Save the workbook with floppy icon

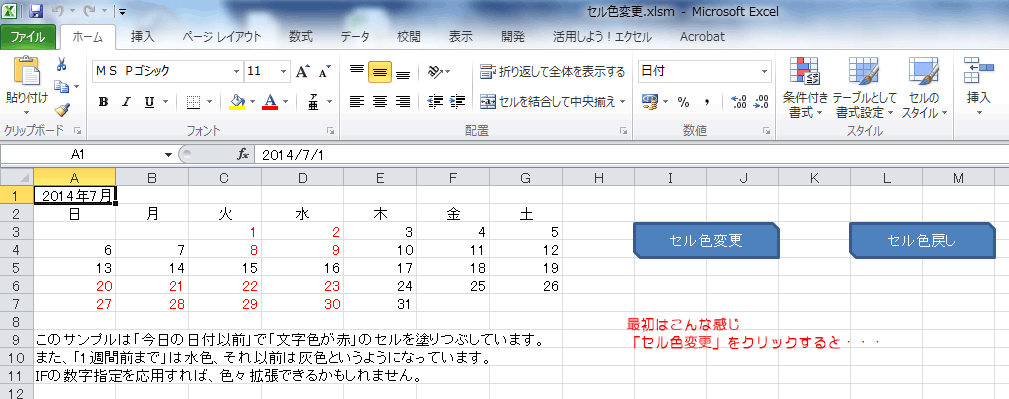(x=36, y=10)
